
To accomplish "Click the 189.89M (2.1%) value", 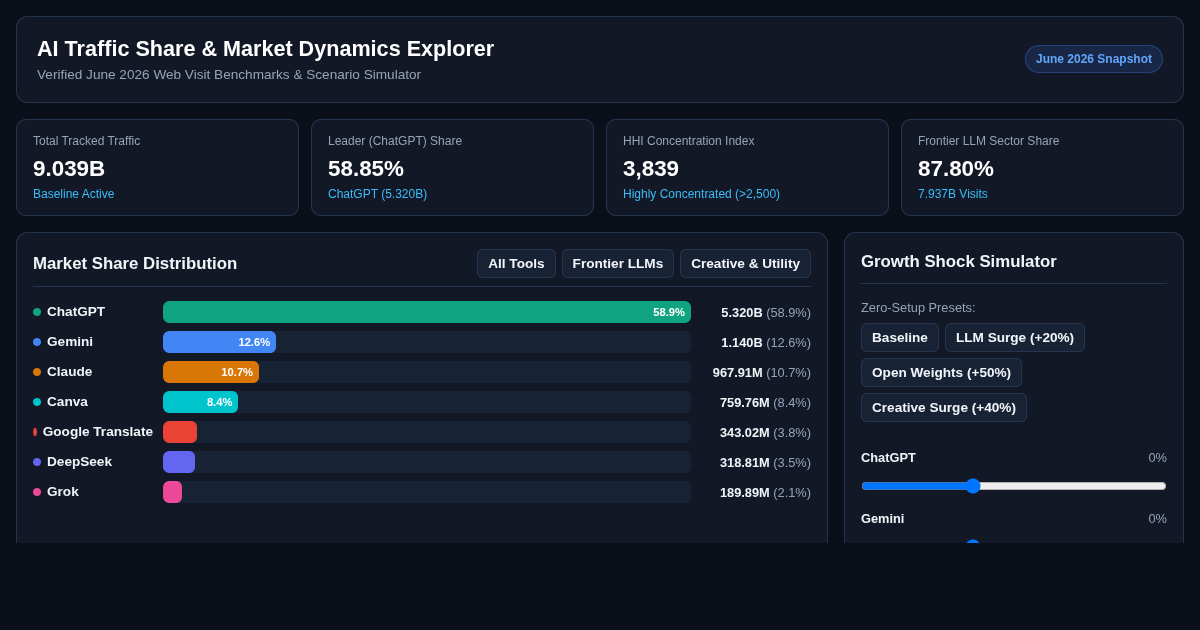I will coord(765,492).
